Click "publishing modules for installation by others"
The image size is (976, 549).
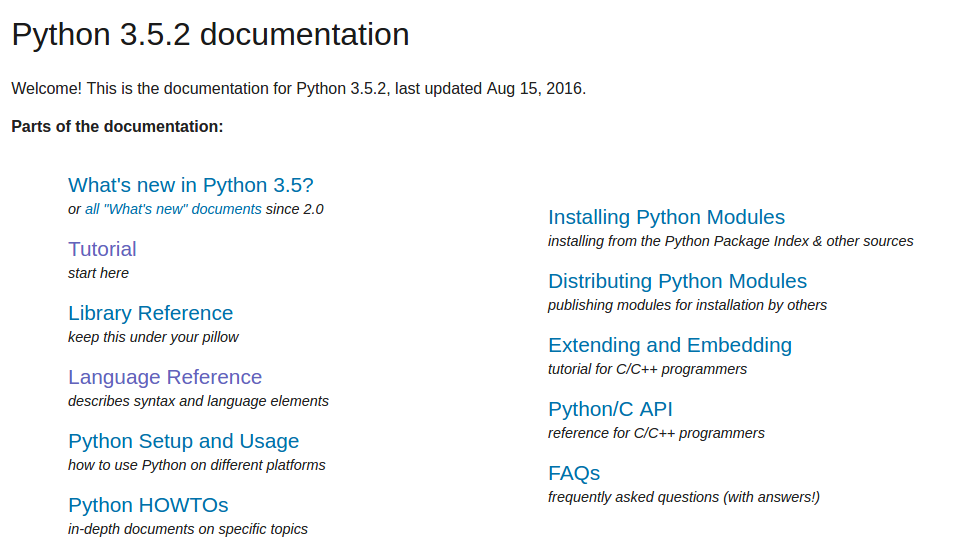pos(687,306)
